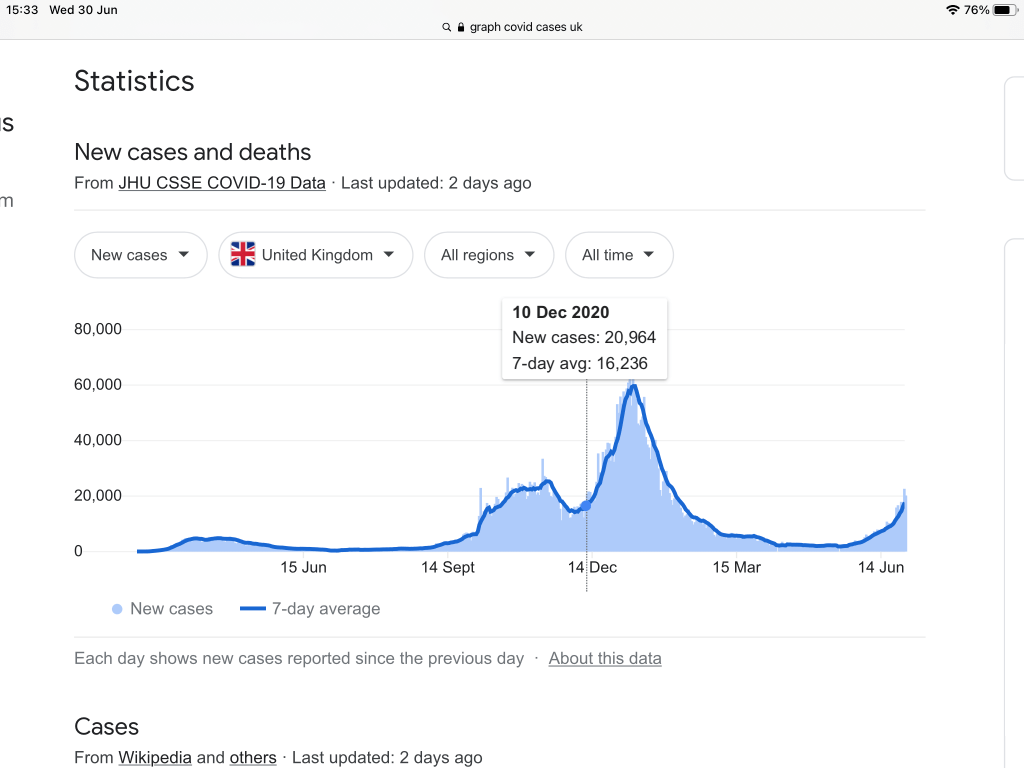This screenshot has height=768, width=1024.
Task: Click the 10 Dec 2020 tooltip box
Action: point(584,338)
